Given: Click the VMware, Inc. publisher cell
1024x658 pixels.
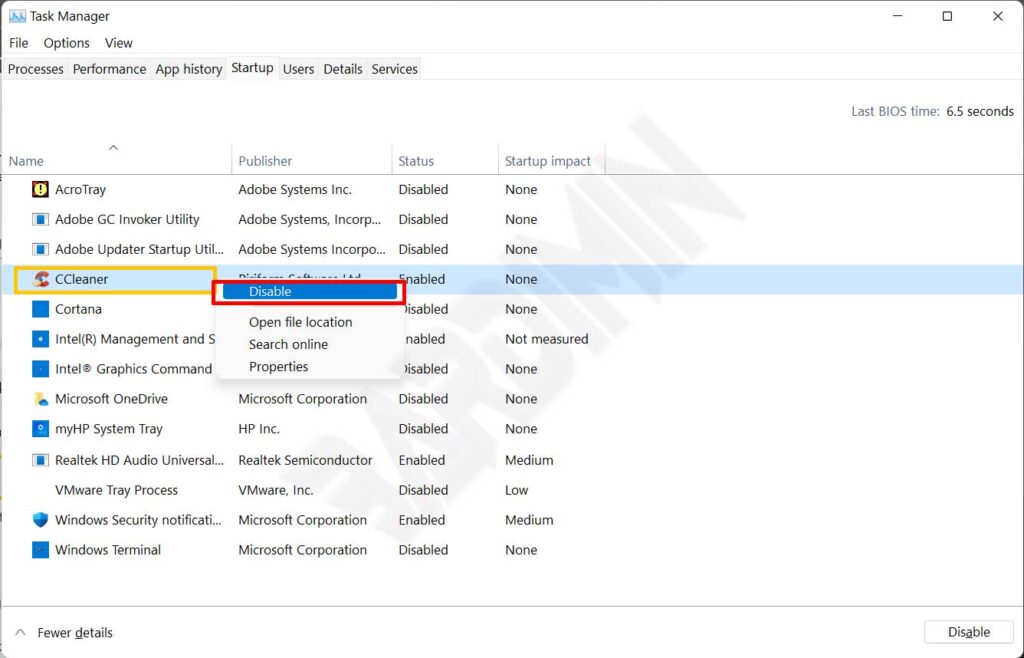Looking at the screenshot, I should pos(276,490).
